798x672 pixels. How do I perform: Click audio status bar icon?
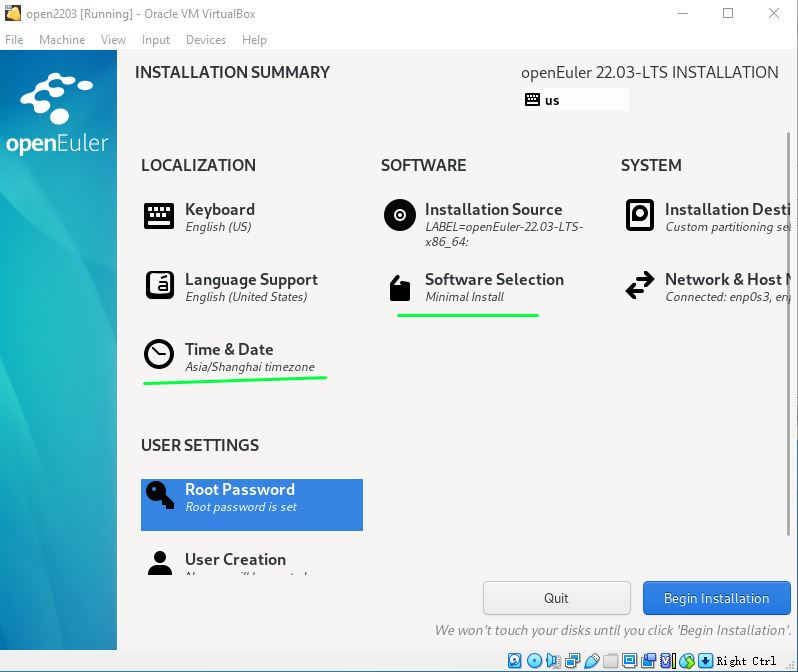(553, 661)
